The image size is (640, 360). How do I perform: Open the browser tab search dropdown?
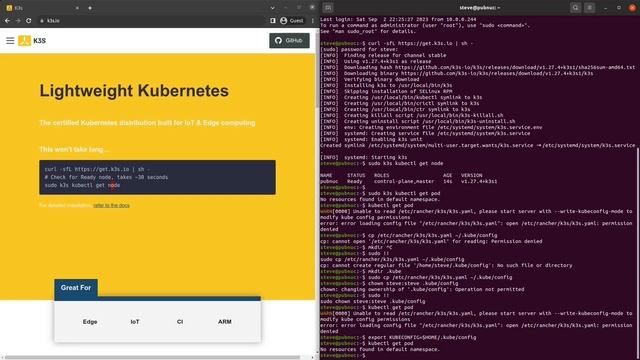272,8
